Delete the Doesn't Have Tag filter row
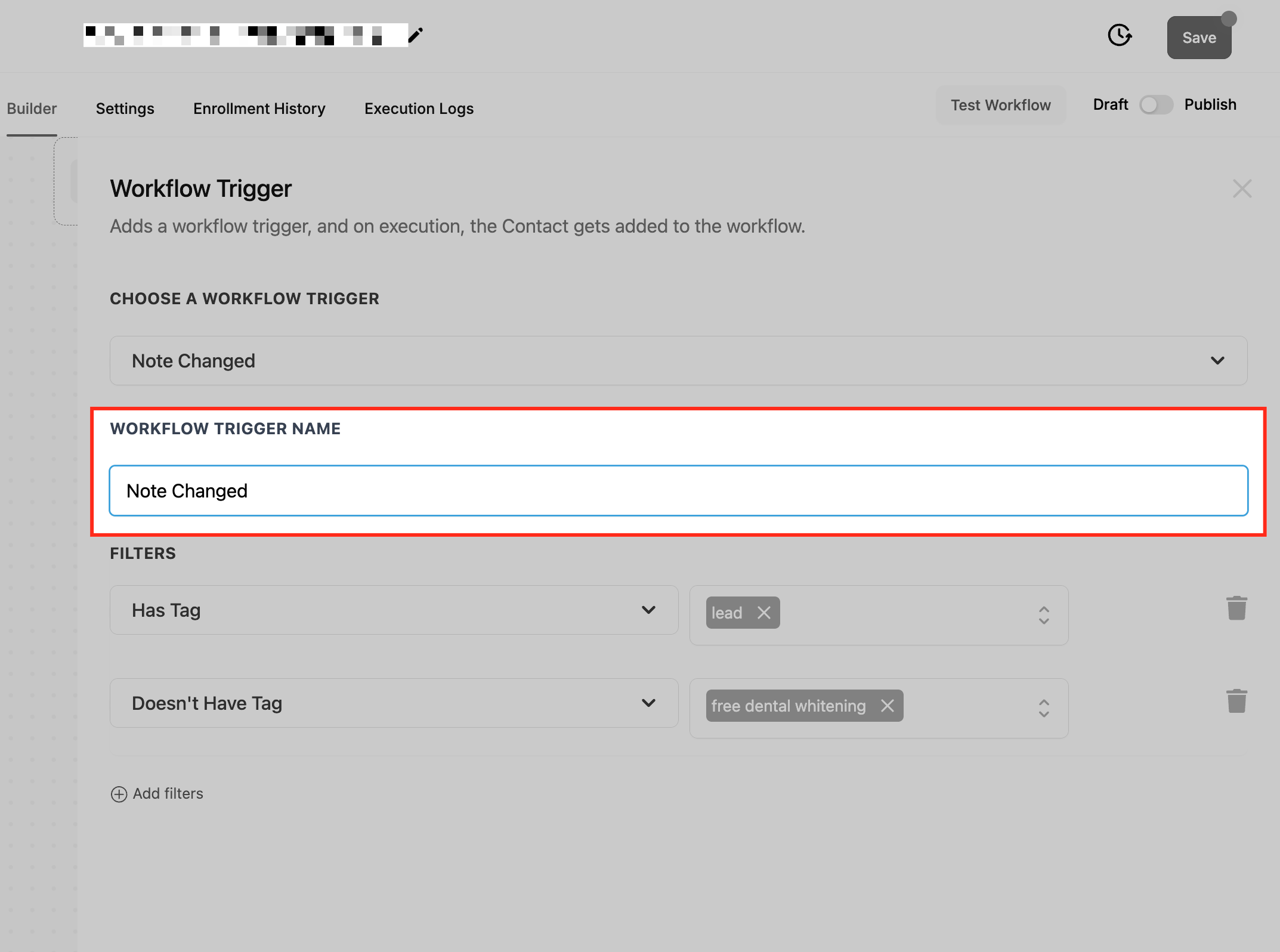This screenshot has height=952, width=1280. click(x=1236, y=701)
